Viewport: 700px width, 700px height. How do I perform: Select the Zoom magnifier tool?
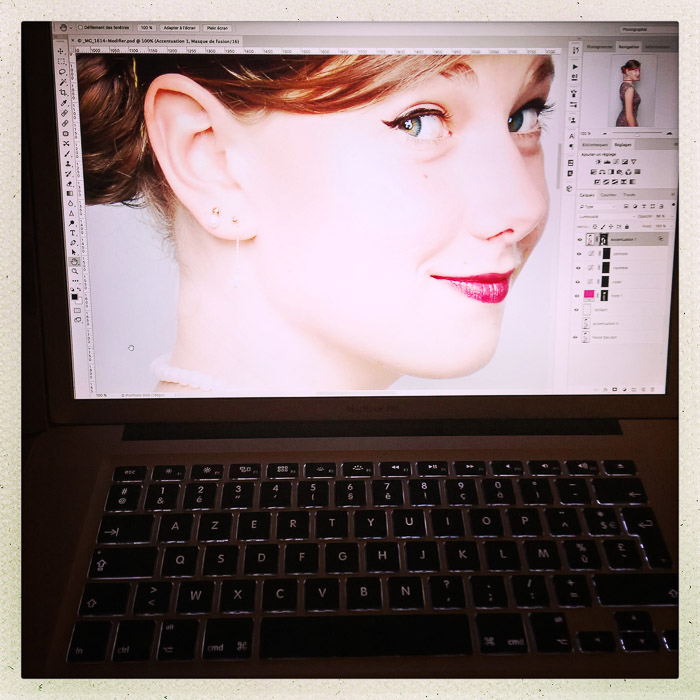75,271
